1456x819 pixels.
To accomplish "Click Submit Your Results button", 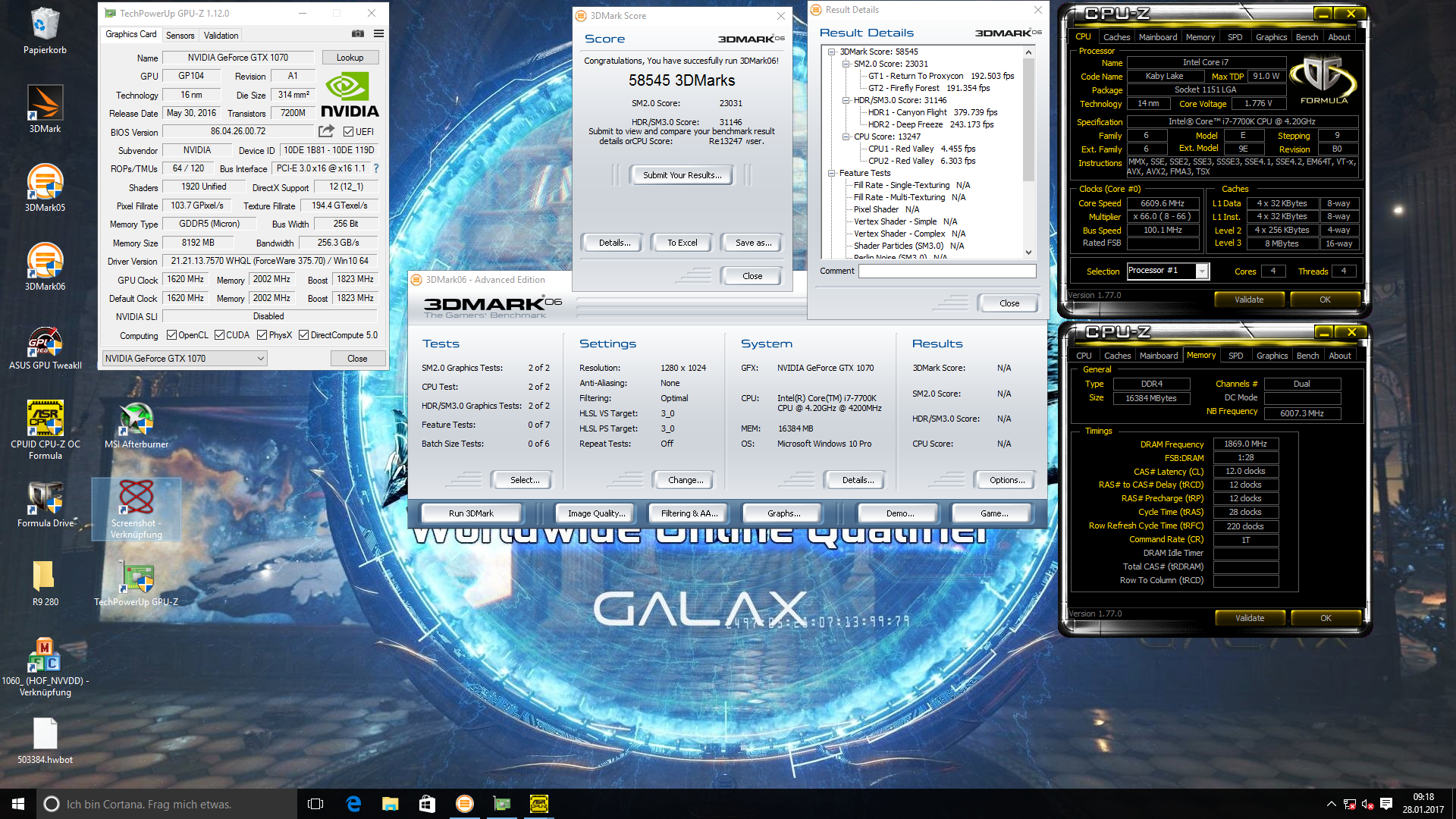I will pyautogui.click(x=681, y=175).
